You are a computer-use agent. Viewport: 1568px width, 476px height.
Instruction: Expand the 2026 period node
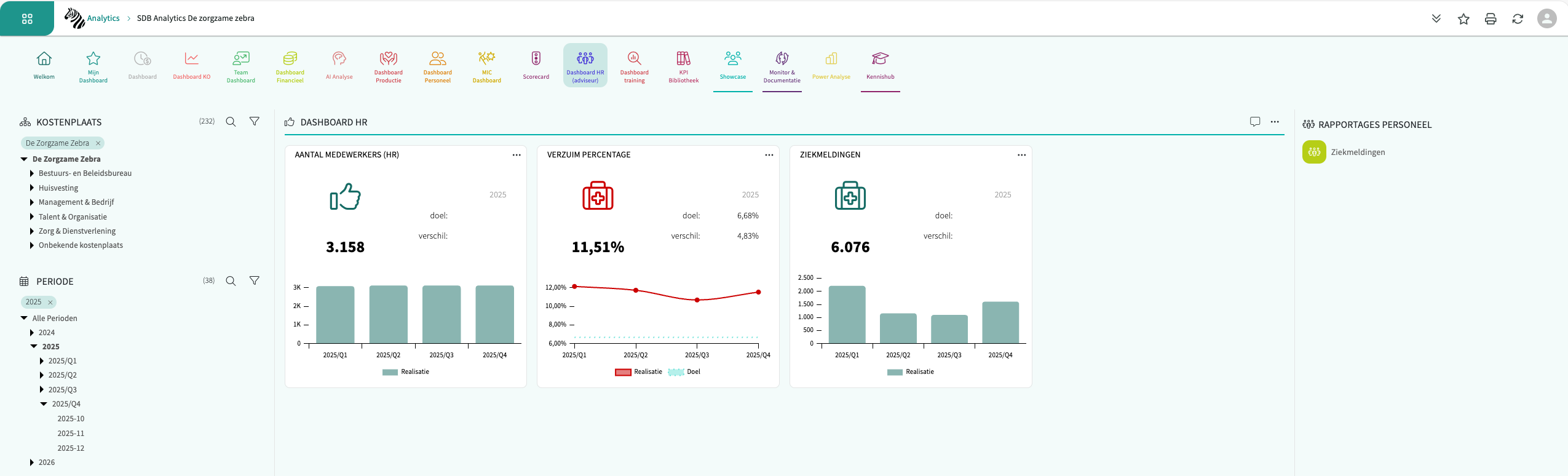(x=32, y=462)
